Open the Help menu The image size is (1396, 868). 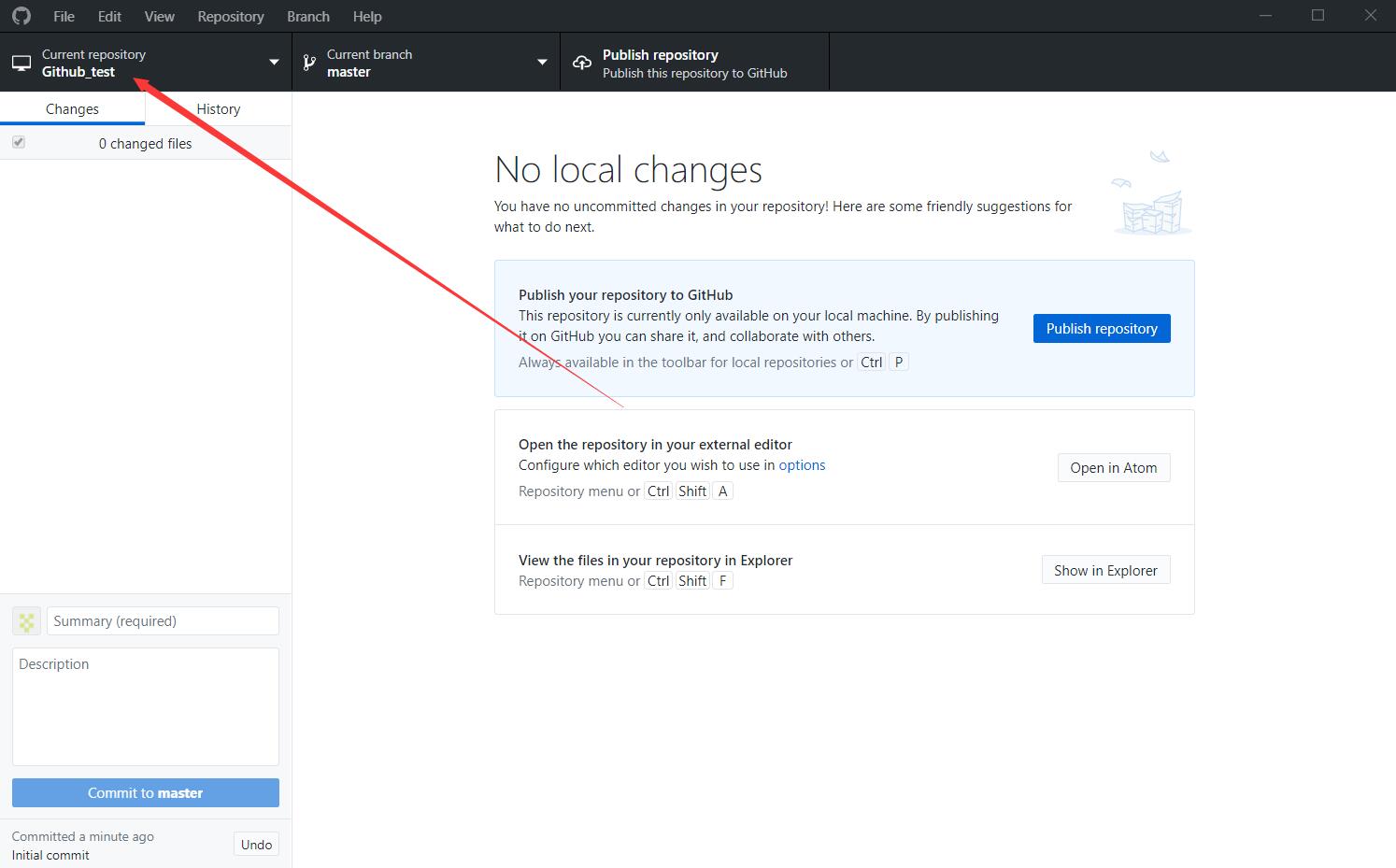click(x=367, y=16)
